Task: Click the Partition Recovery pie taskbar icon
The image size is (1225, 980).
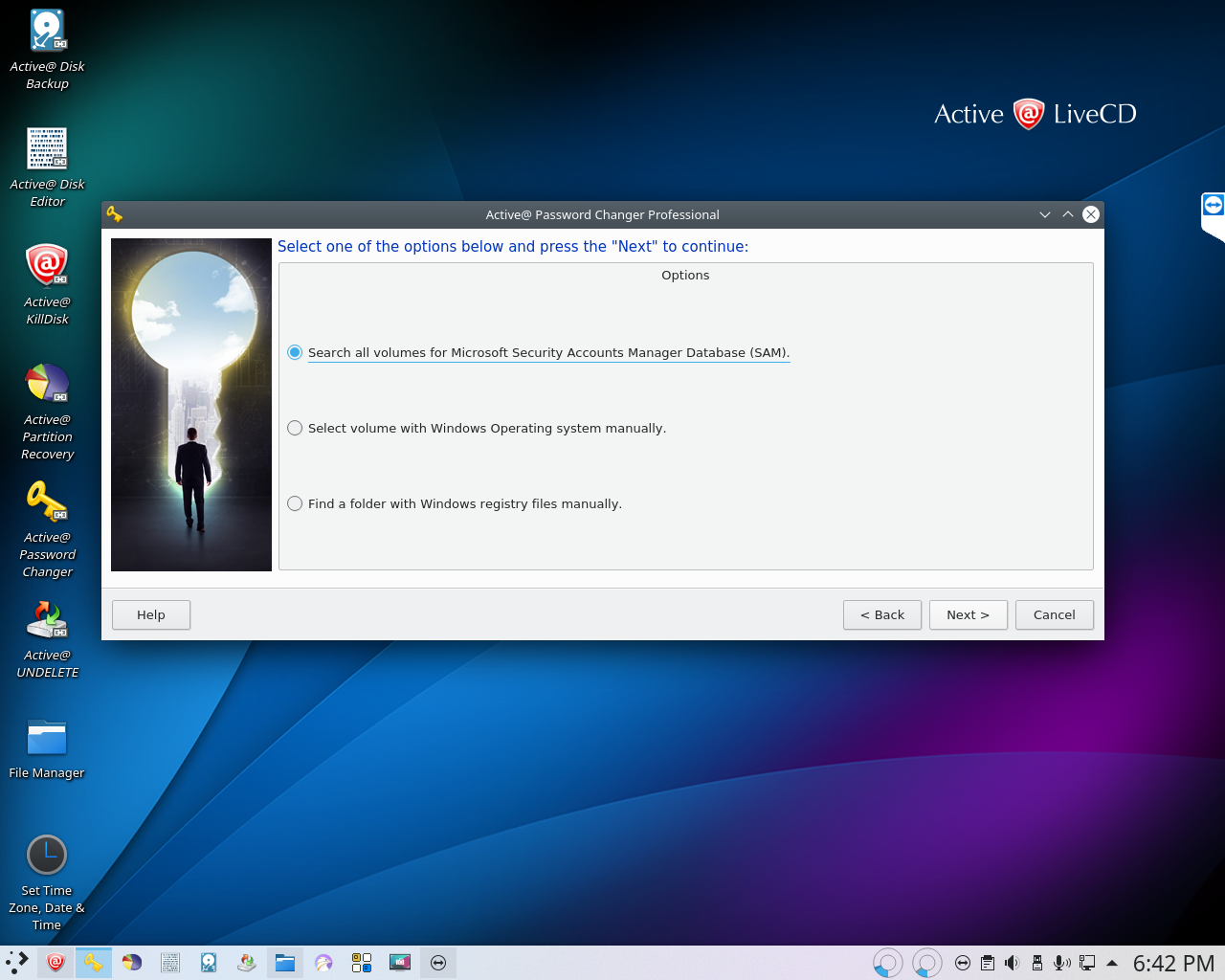Action: [x=132, y=963]
